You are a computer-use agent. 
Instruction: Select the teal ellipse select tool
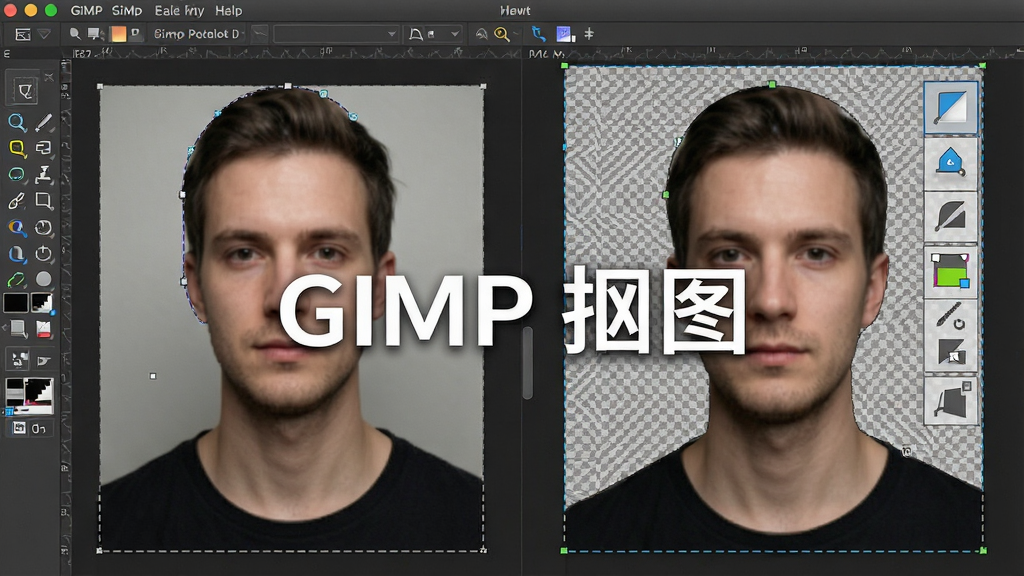click(x=17, y=174)
